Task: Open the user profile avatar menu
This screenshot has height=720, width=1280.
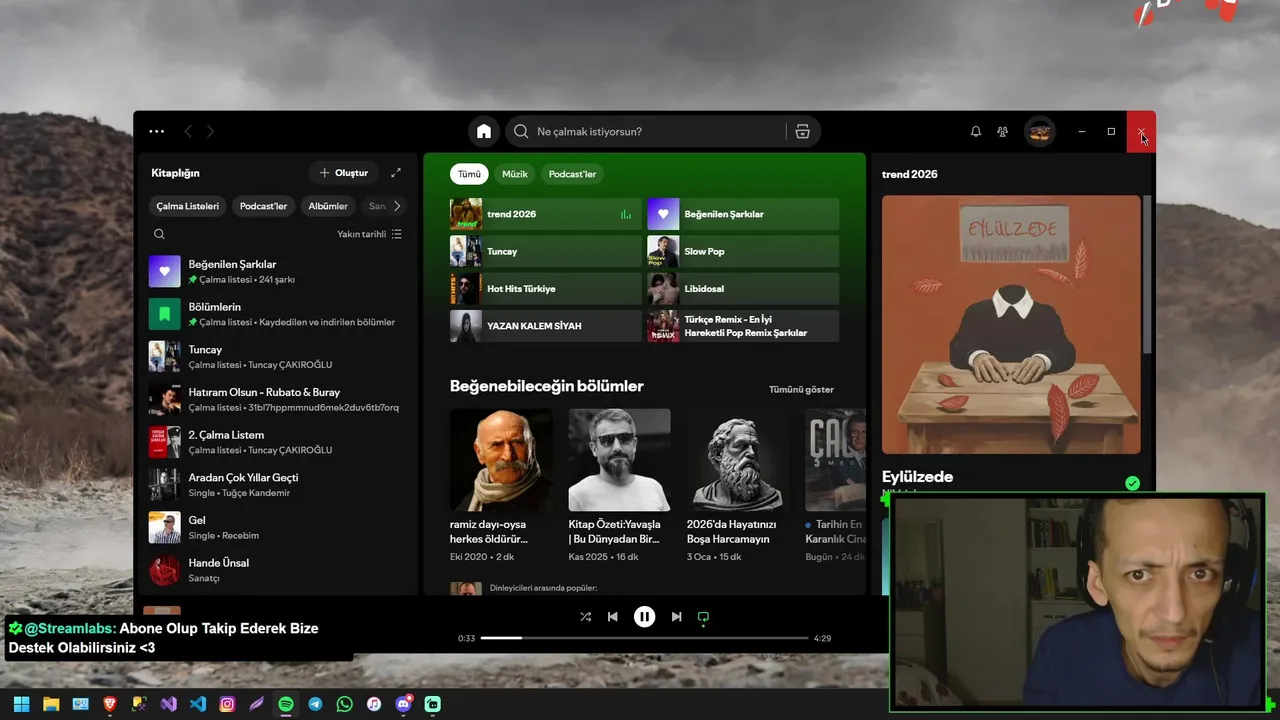Action: (1040, 131)
